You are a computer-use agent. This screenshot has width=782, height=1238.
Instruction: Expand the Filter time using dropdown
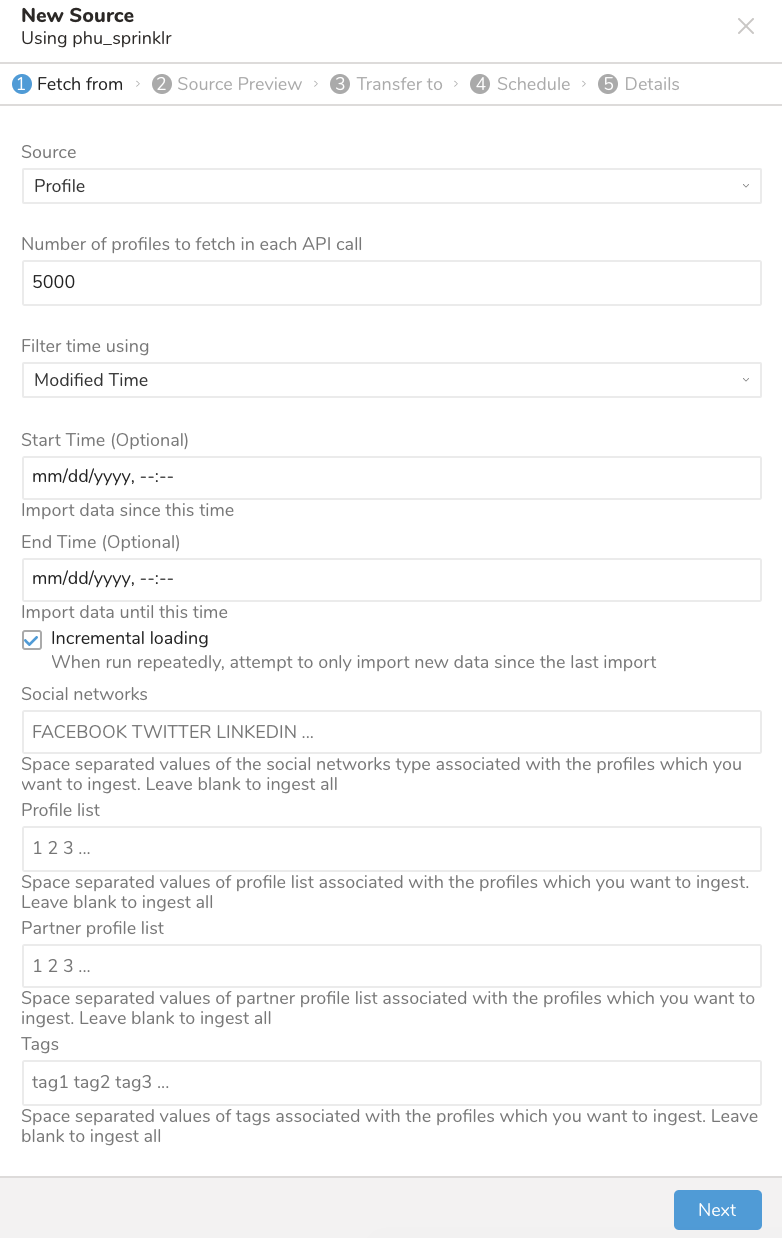coord(391,380)
